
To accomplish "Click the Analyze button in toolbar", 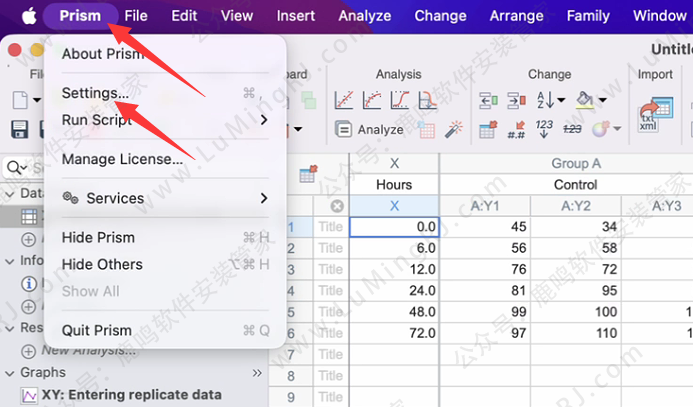I will click(369, 129).
